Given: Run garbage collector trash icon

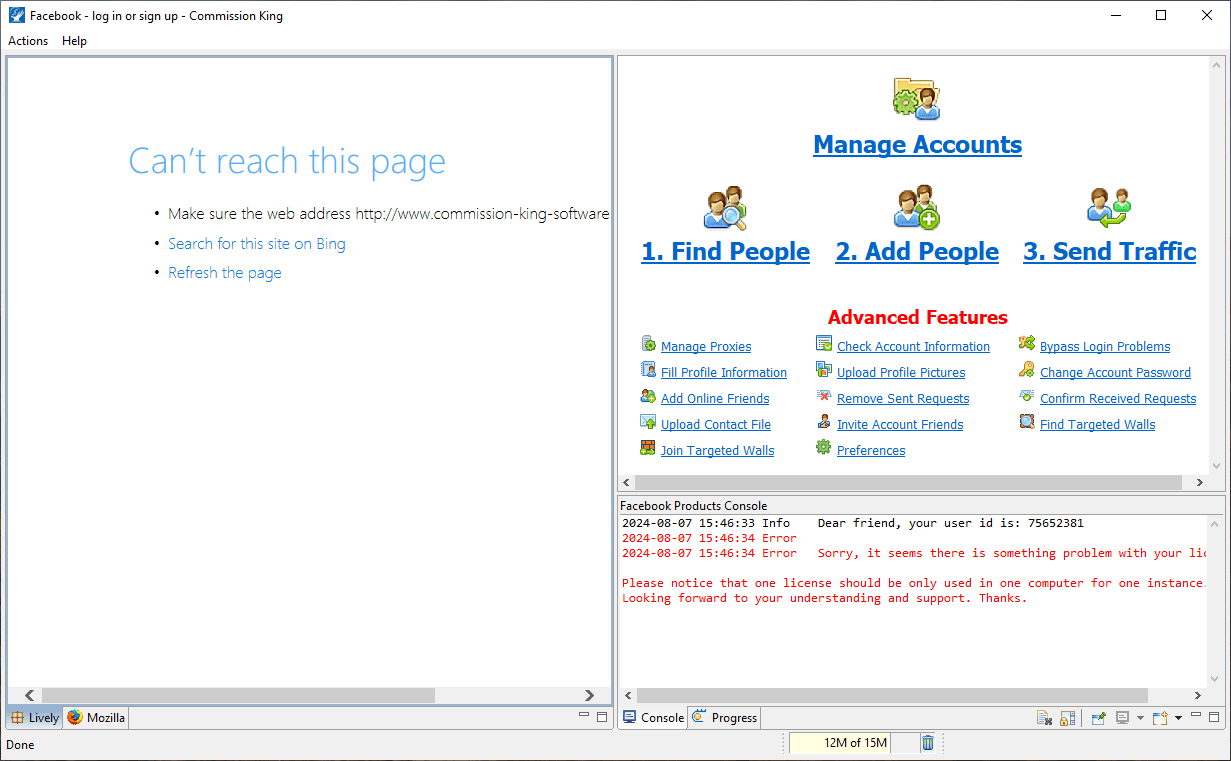Looking at the screenshot, I should 928,743.
